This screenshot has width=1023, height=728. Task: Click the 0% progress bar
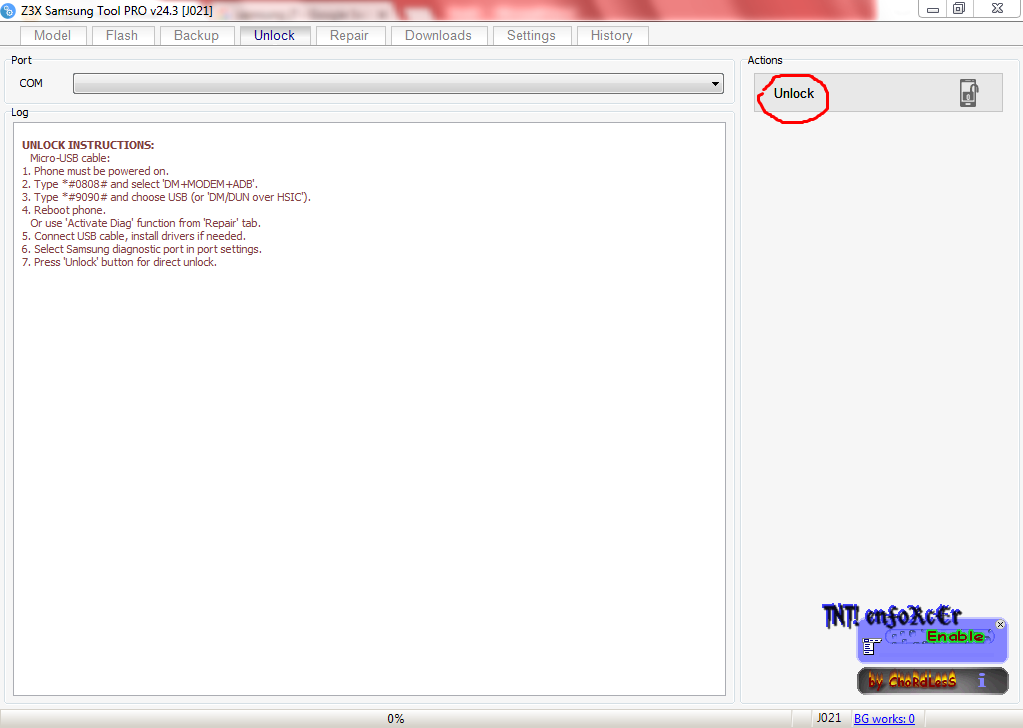coord(395,718)
